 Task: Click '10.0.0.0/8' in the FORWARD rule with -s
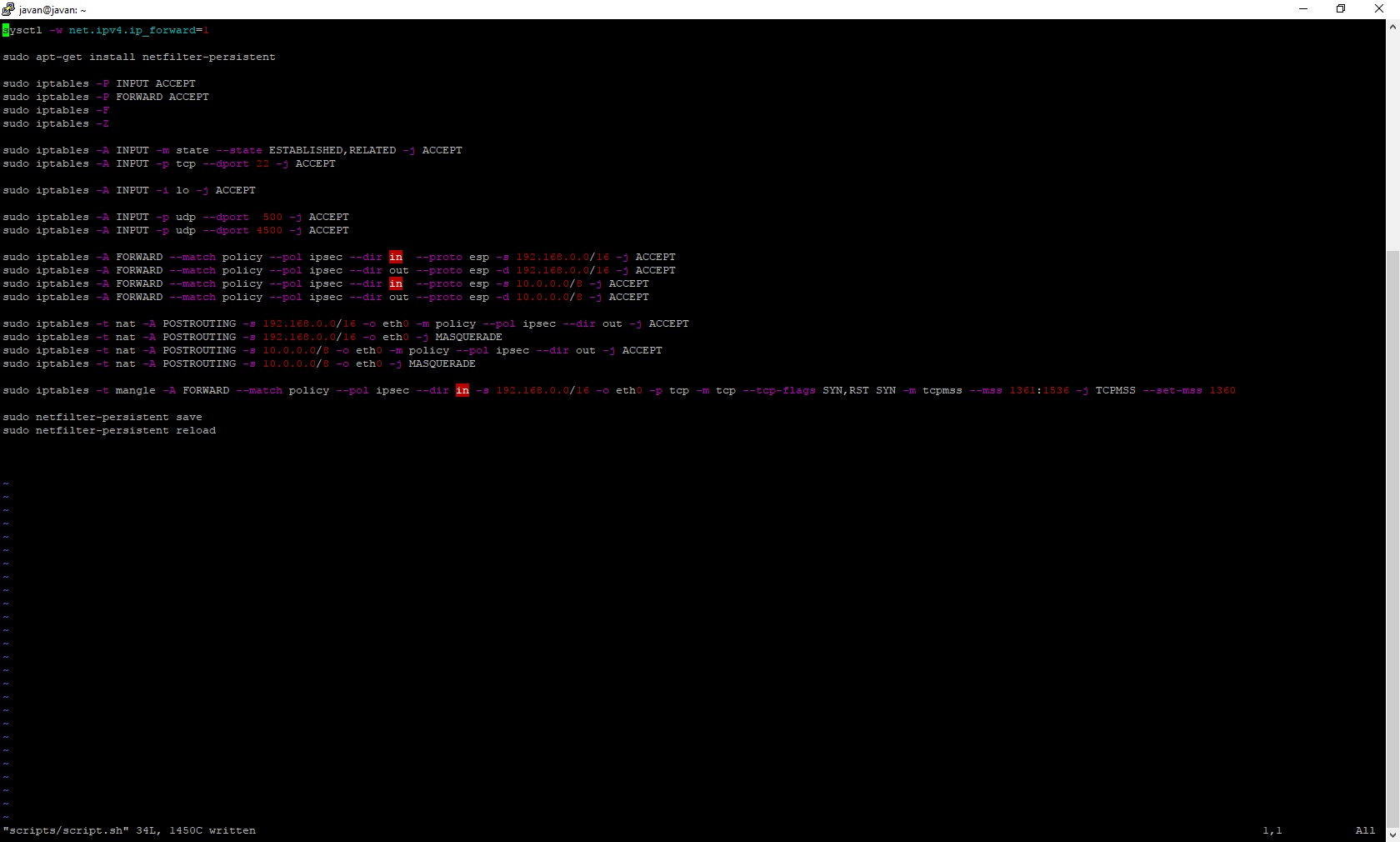point(549,283)
